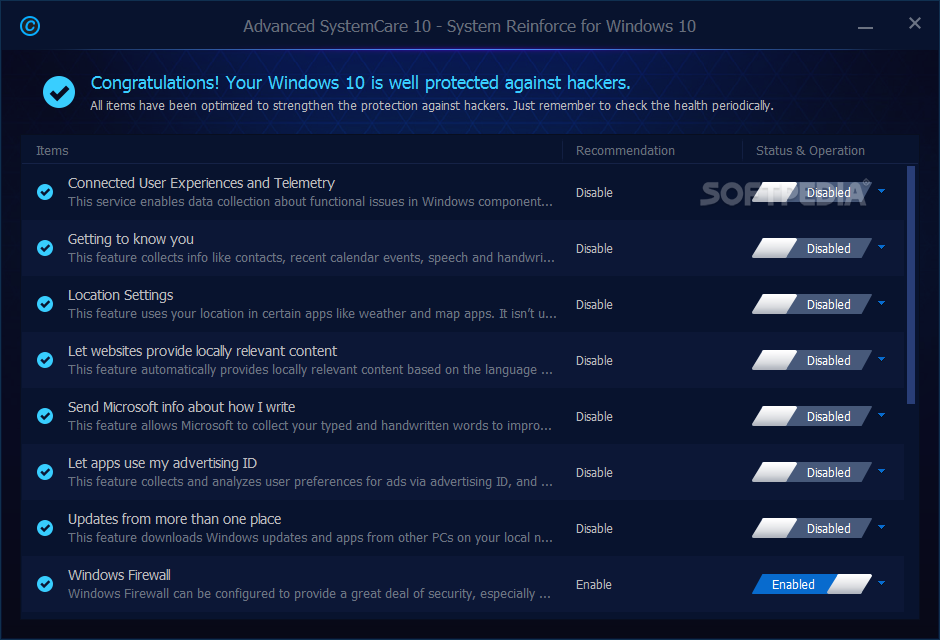Open dropdown arrow for advertising ID row

881,470
